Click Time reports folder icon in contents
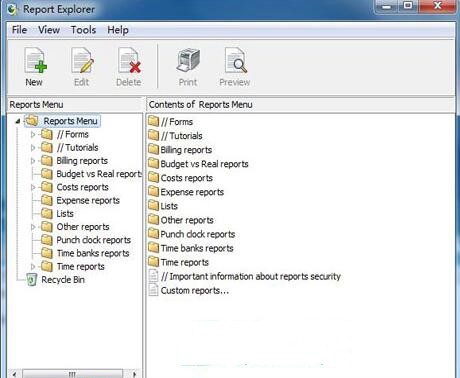Screen dimensions: 460x378 pyautogui.click(x=153, y=261)
